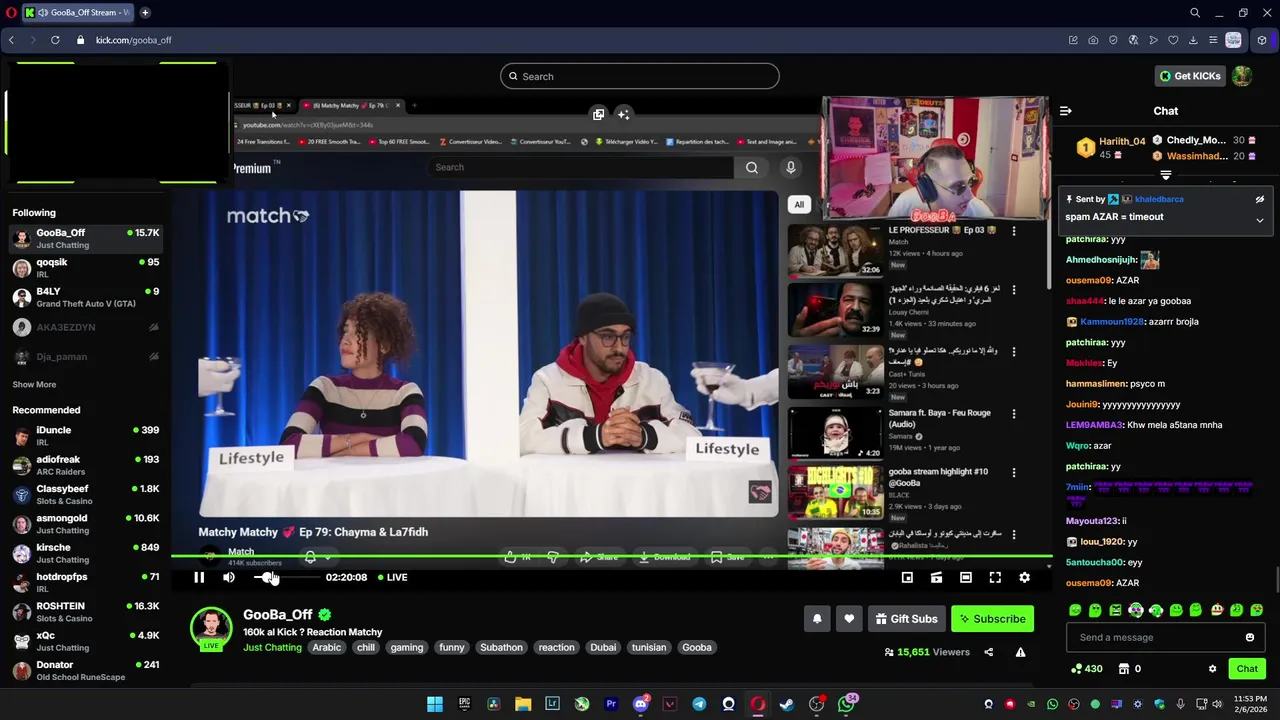
Task: Open Steam from the taskbar
Action: [x=787, y=704]
